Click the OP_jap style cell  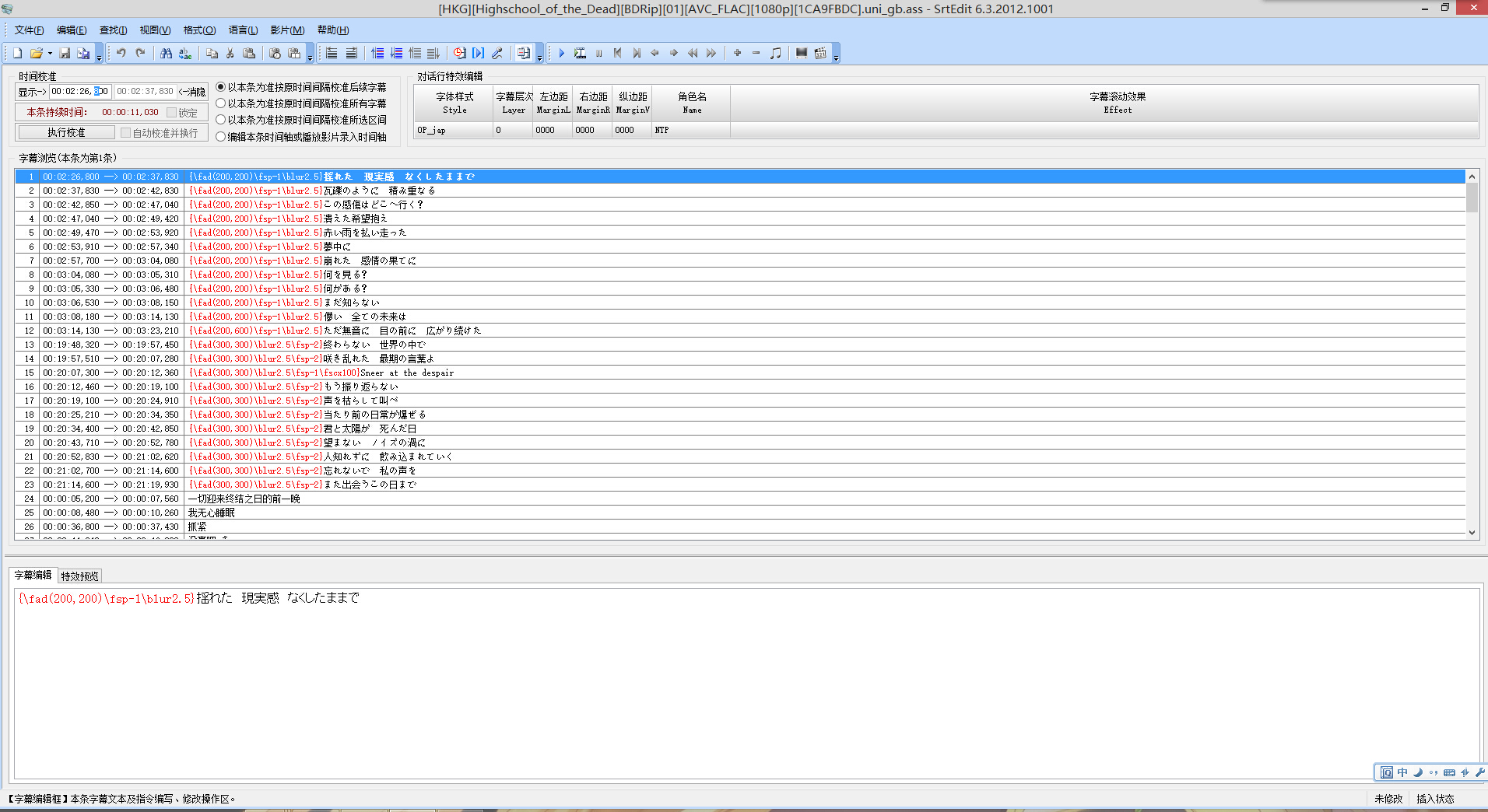[453, 130]
